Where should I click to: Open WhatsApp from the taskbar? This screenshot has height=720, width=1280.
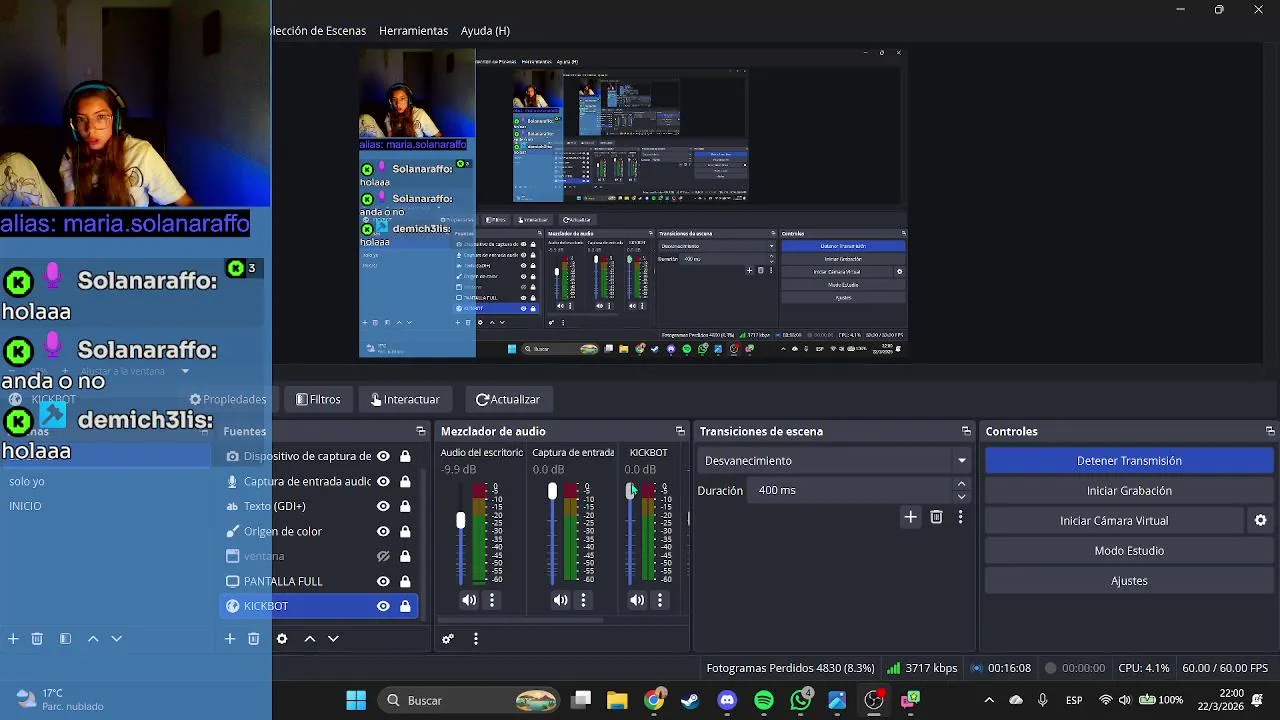click(x=801, y=700)
